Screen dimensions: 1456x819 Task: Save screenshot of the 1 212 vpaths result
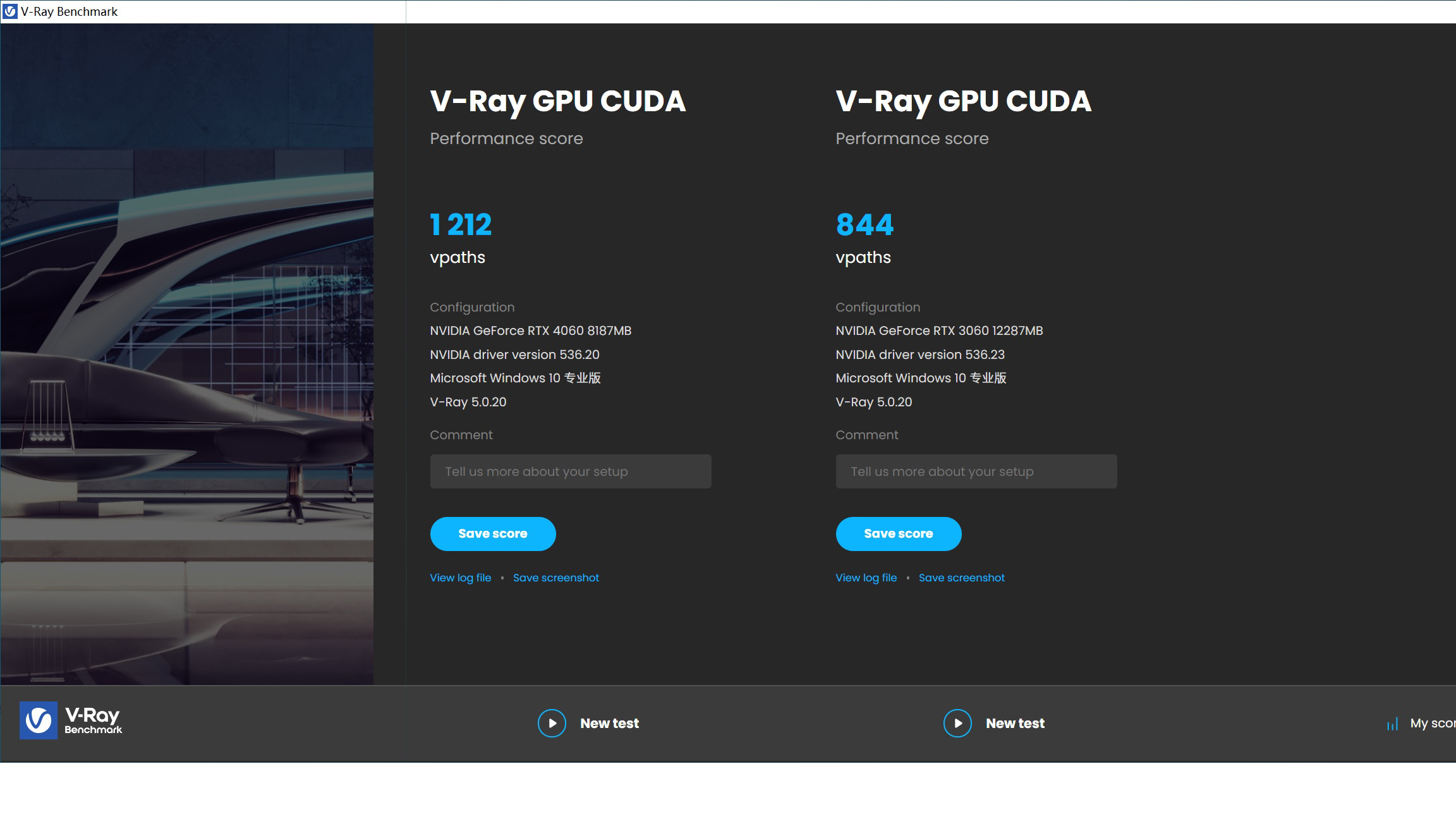[x=556, y=578]
